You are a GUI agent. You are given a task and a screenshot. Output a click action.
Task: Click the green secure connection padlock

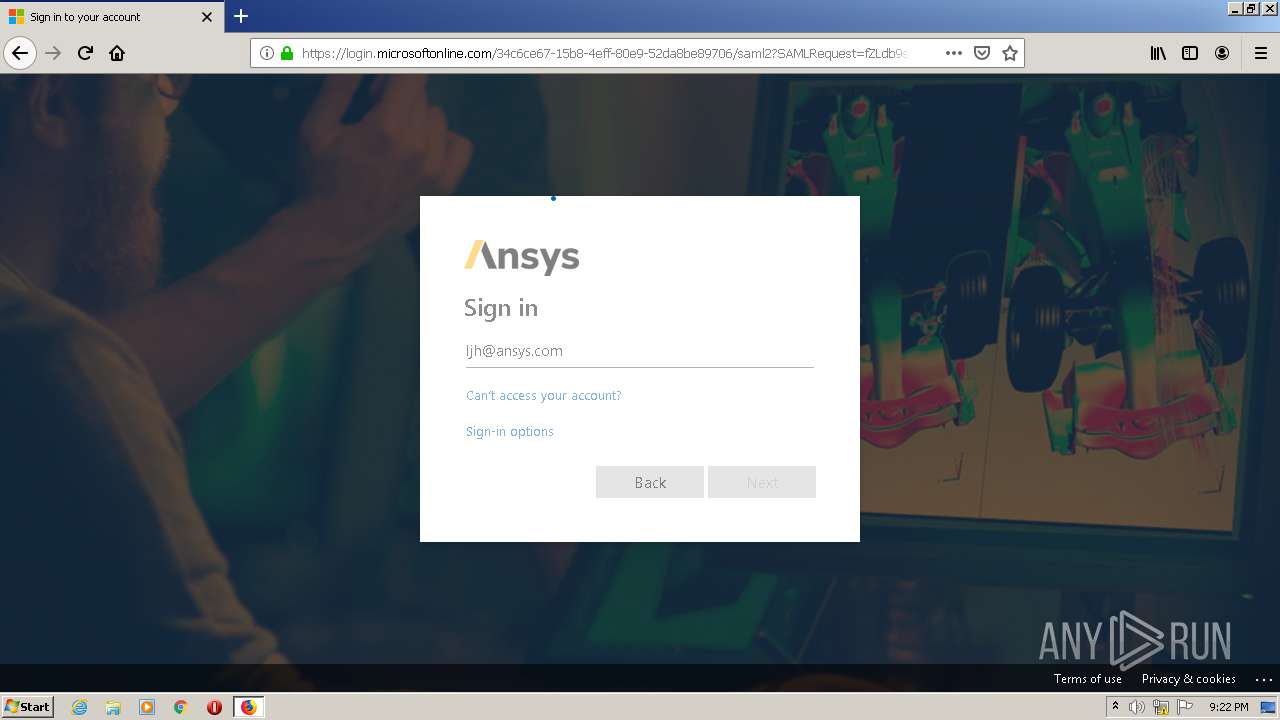tap(287, 53)
